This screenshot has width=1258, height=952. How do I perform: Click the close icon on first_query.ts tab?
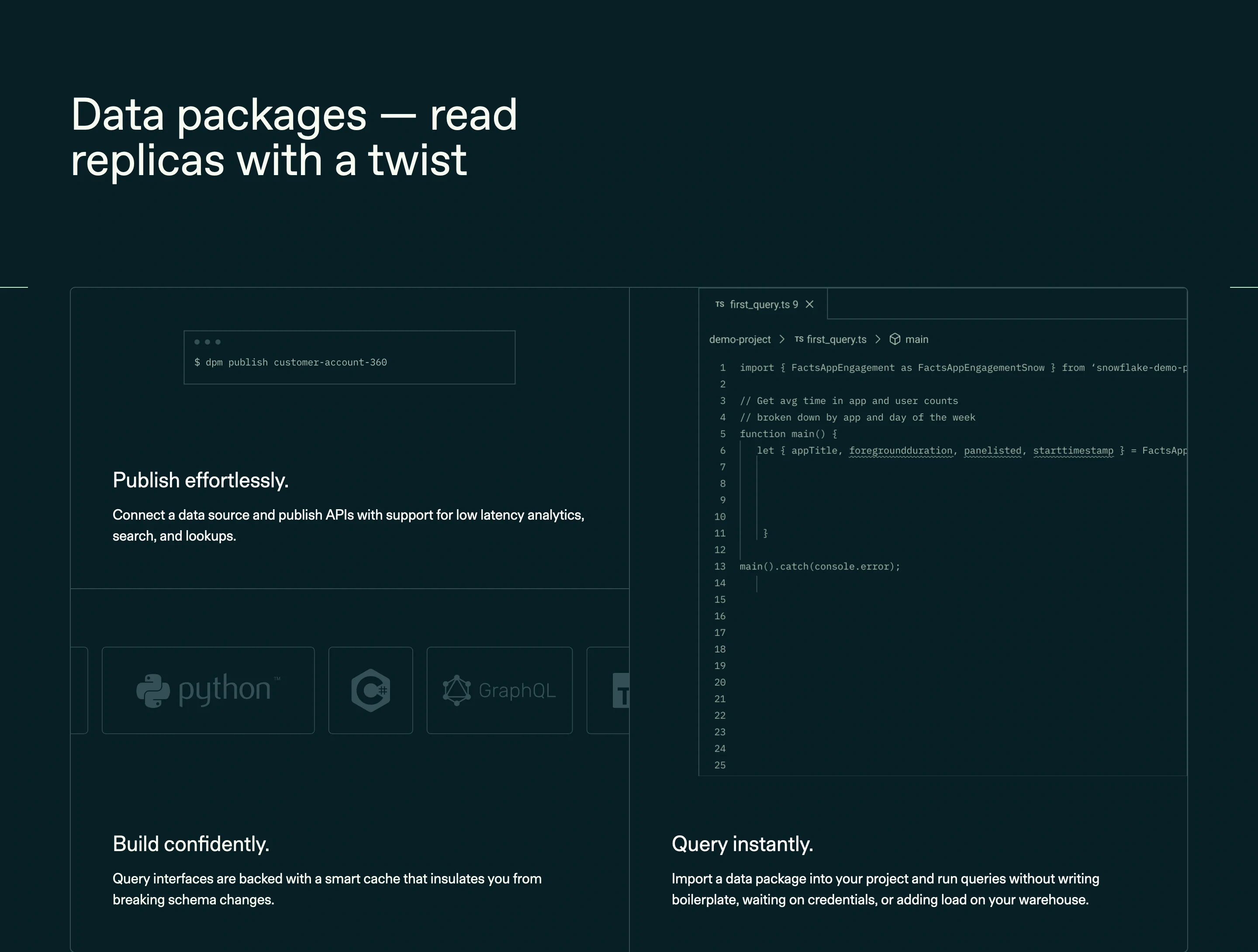(813, 304)
